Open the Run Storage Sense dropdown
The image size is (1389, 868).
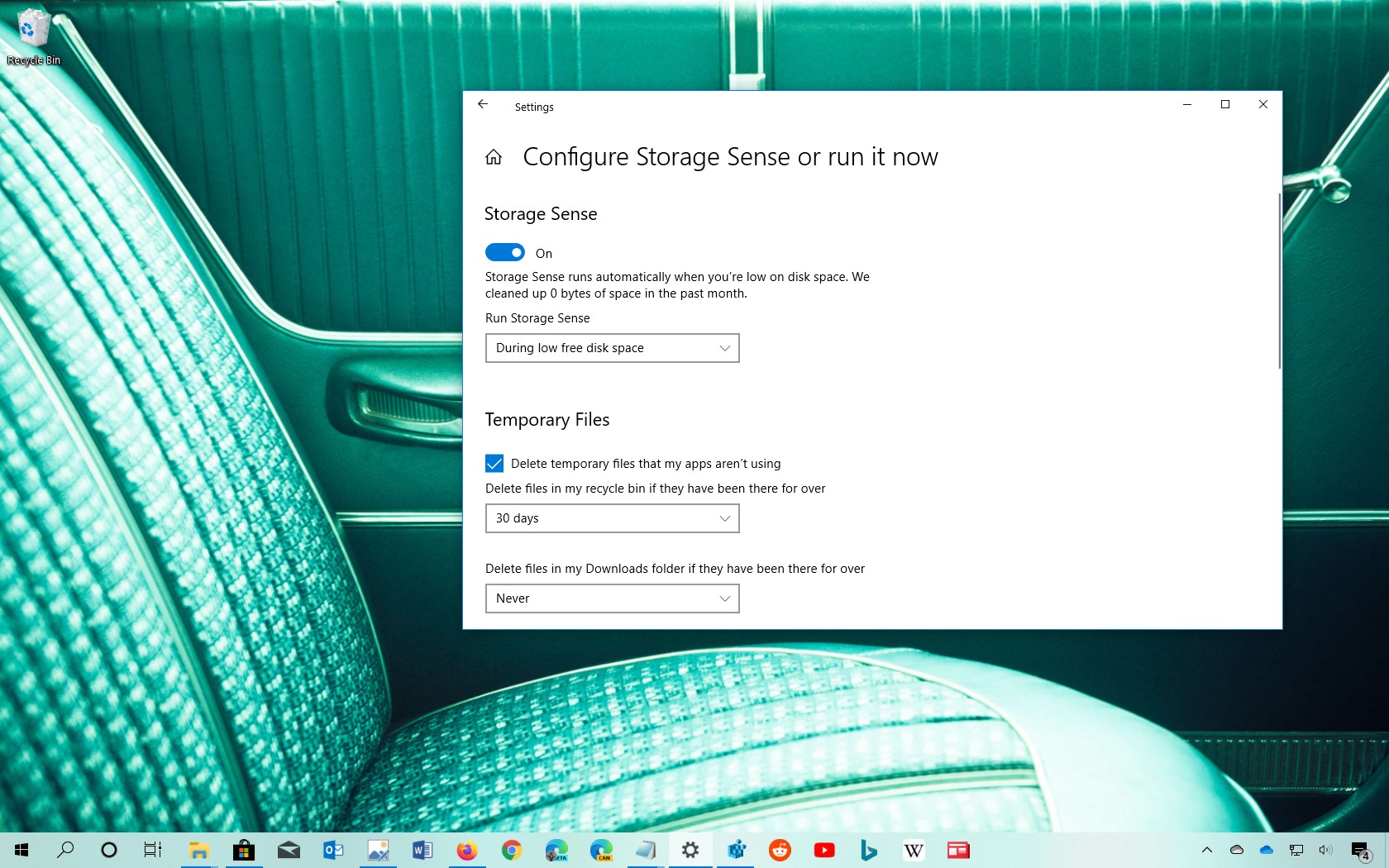(612, 348)
